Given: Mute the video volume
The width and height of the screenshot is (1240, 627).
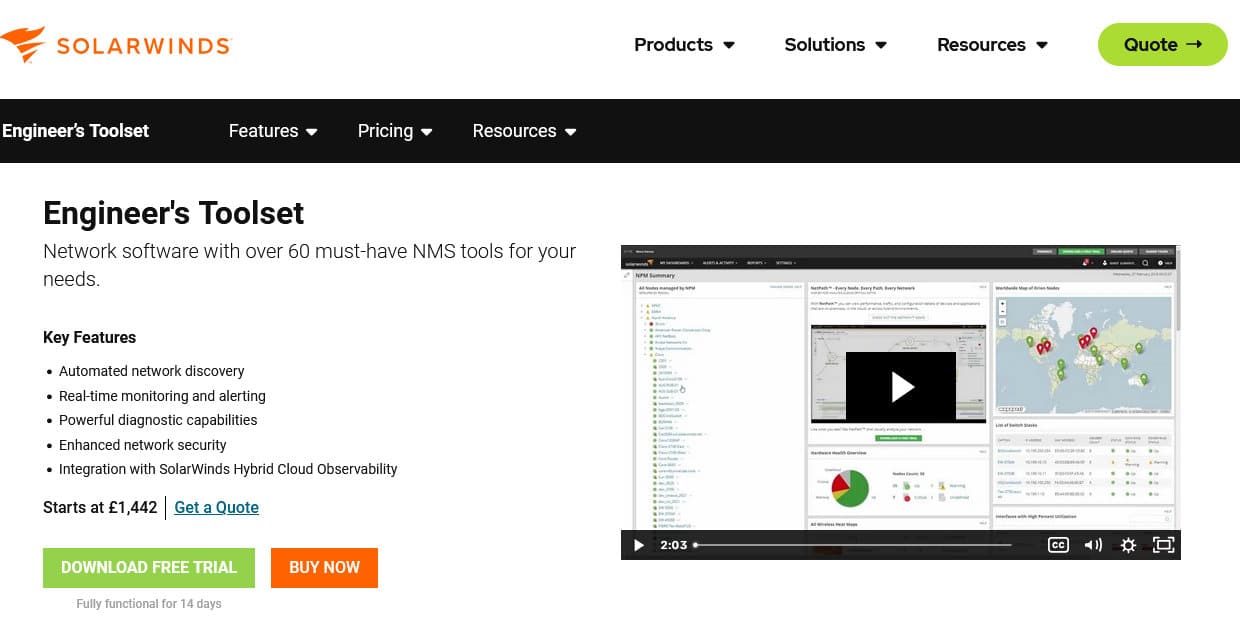Looking at the screenshot, I should (x=1093, y=545).
